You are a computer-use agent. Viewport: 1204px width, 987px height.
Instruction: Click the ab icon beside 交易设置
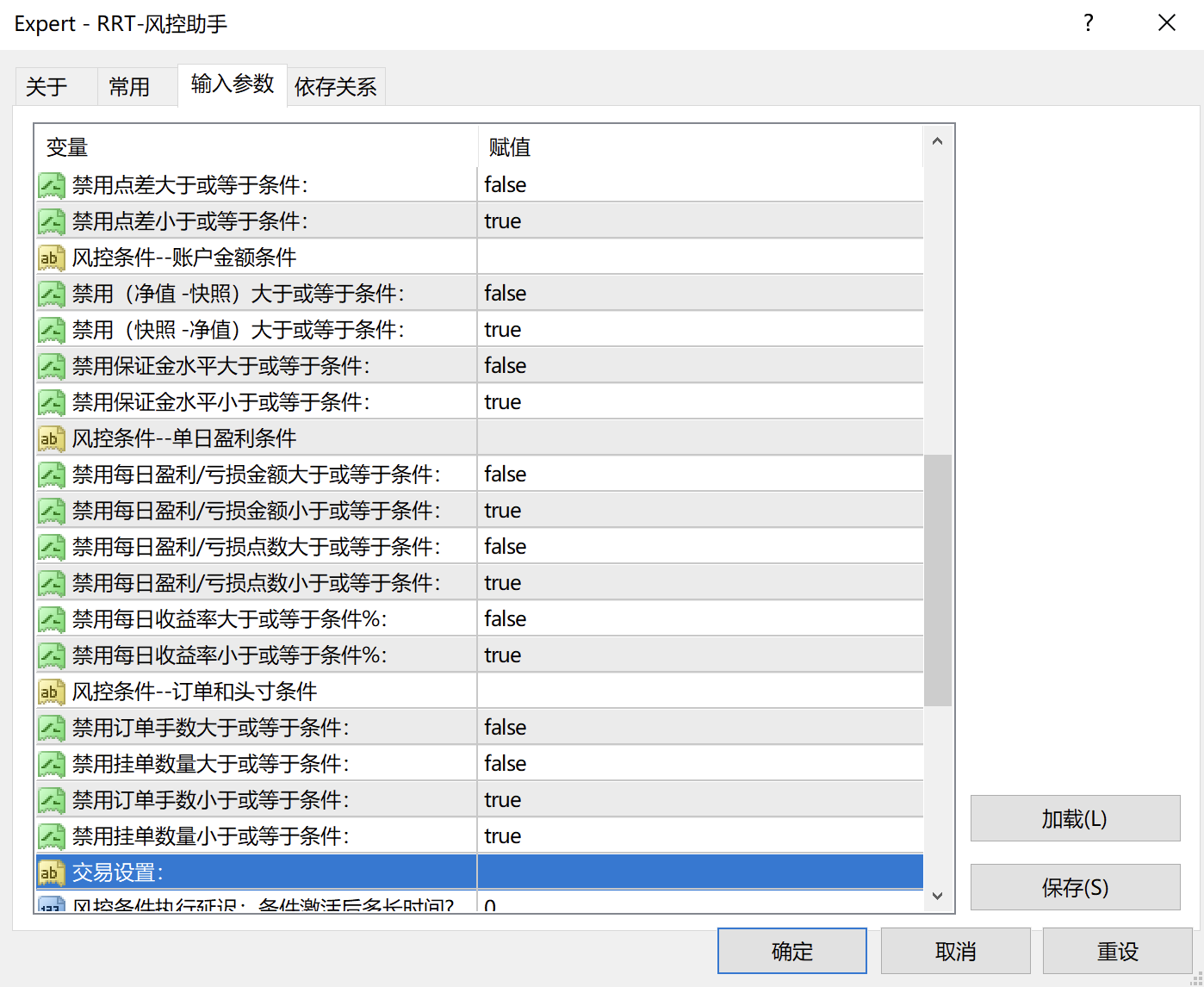52,872
